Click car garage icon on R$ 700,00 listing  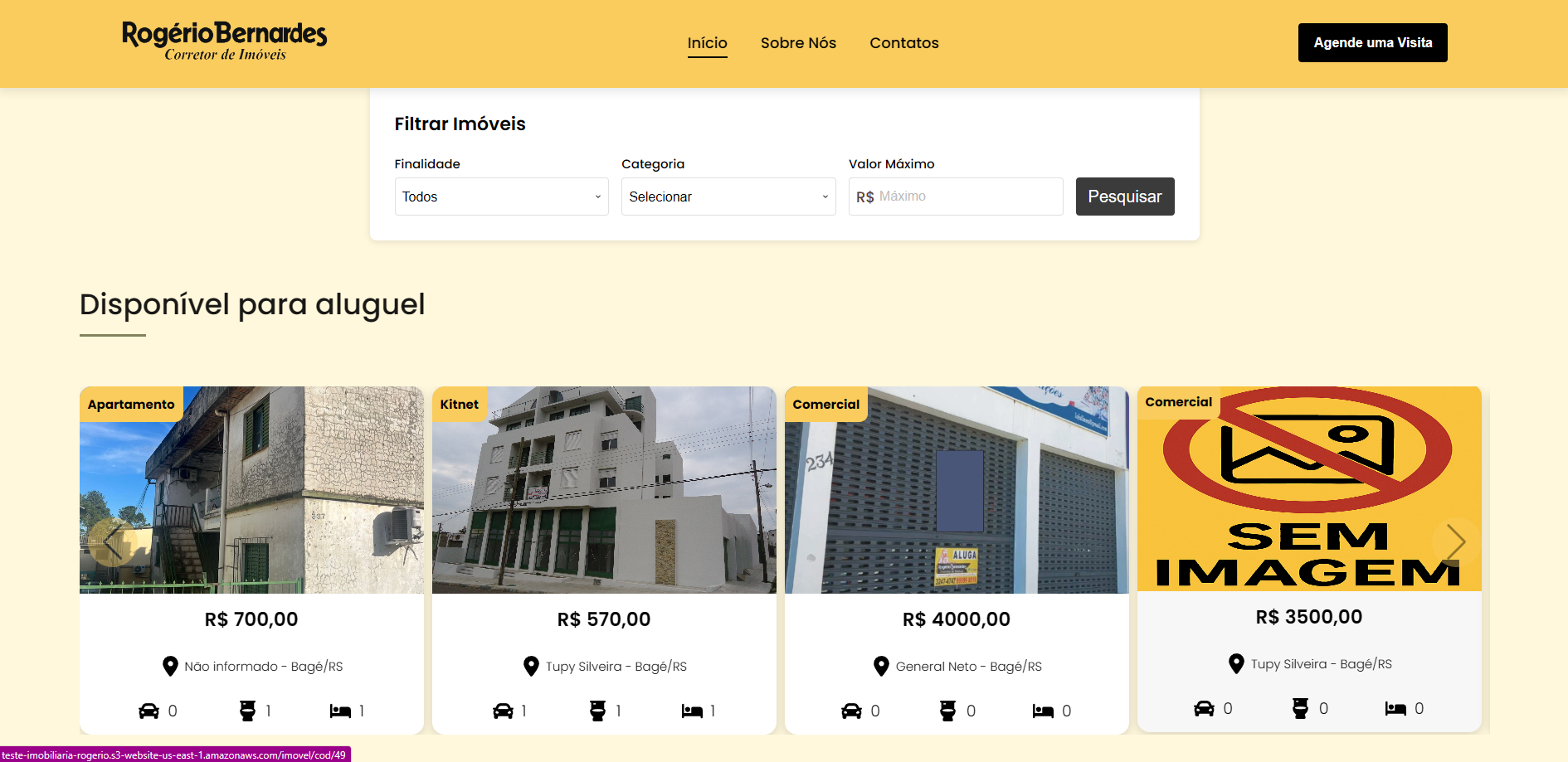[x=149, y=711]
